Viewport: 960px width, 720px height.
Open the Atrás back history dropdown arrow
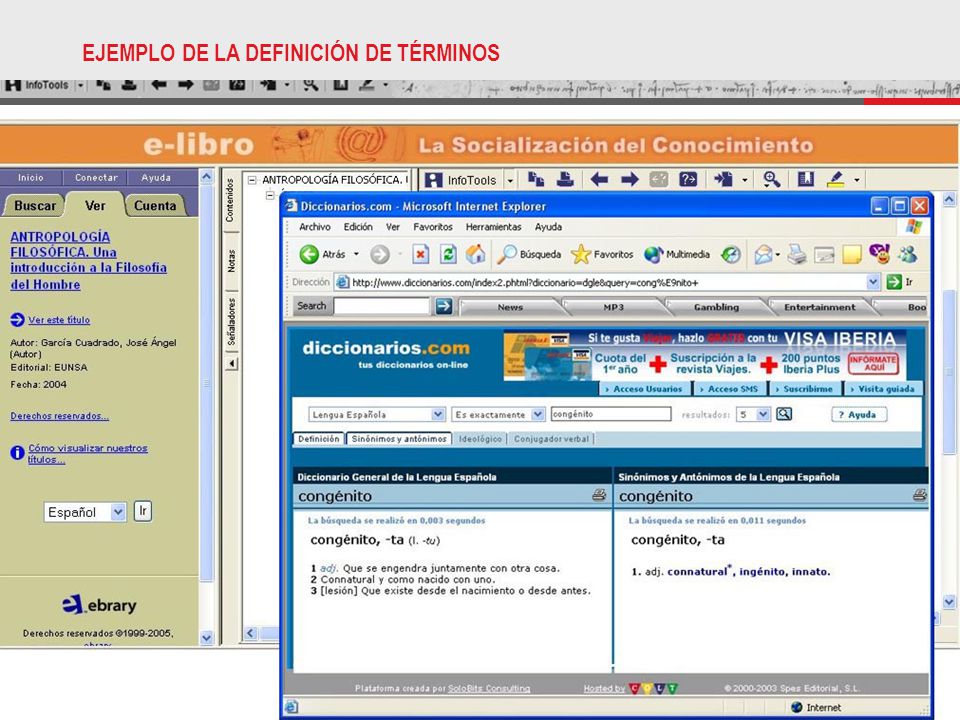(x=356, y=254)
